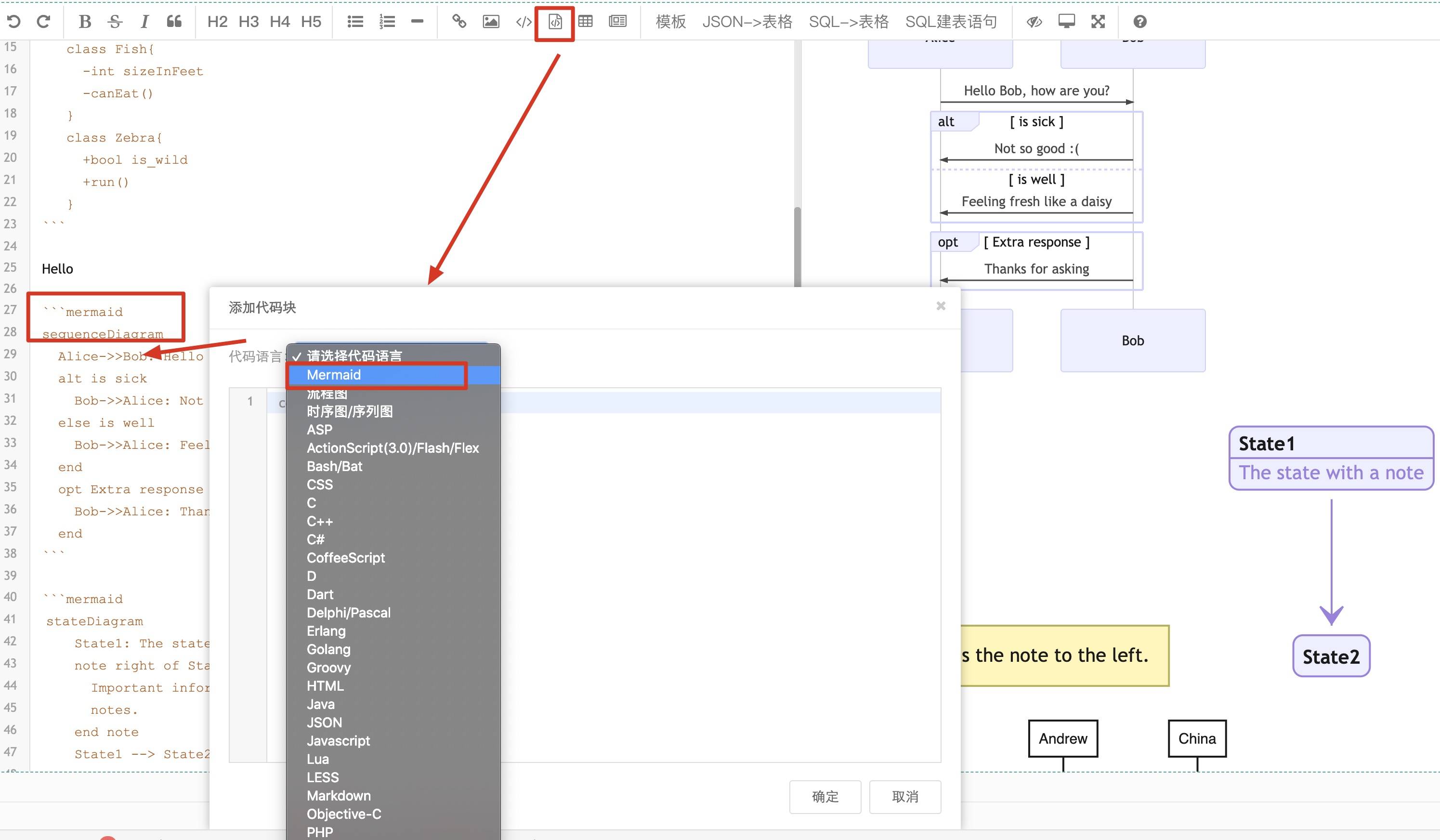Screen dimensions: 1440x840
Task: Click SQL建表语句 tool
Action: pyautogui.click(x=951, y=22)
